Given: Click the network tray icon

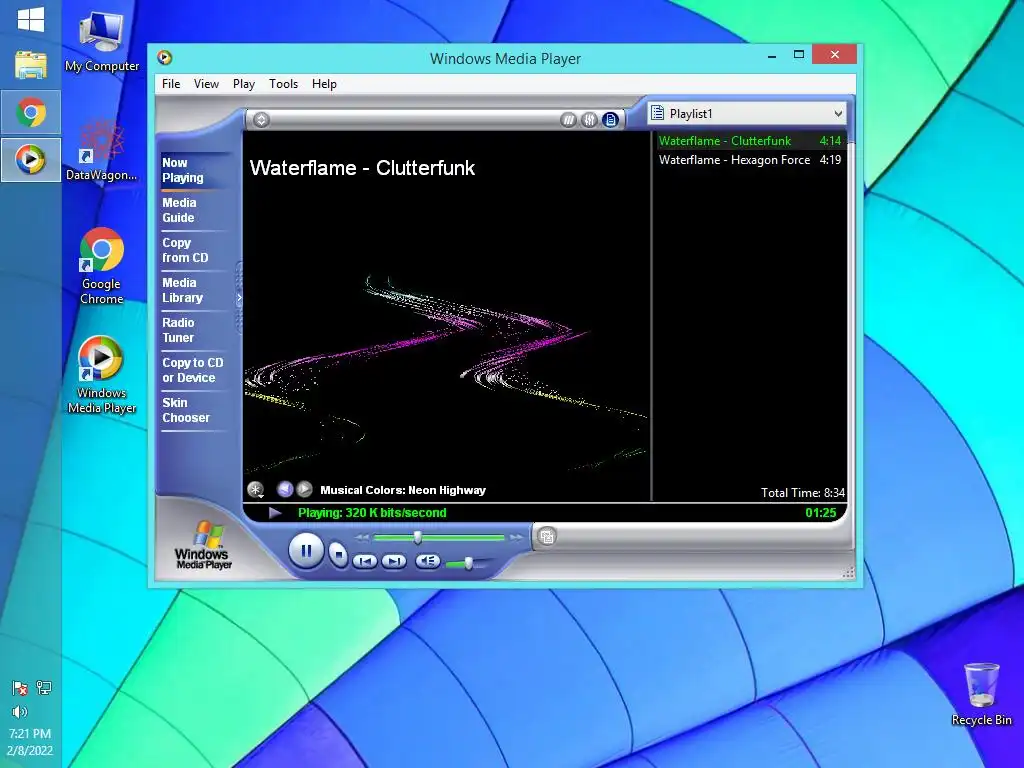Looking at the screenshot, I should point(44,688).
